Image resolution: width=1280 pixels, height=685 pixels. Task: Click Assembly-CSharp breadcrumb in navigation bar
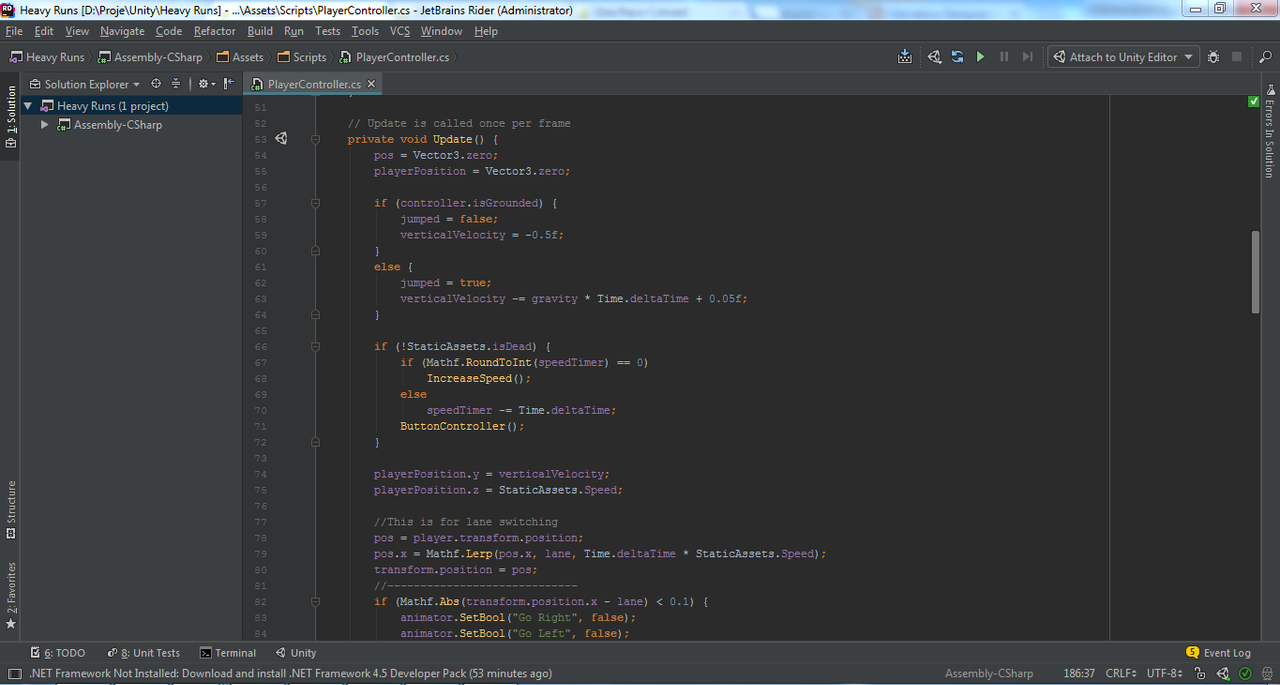[x=150, y=57]
